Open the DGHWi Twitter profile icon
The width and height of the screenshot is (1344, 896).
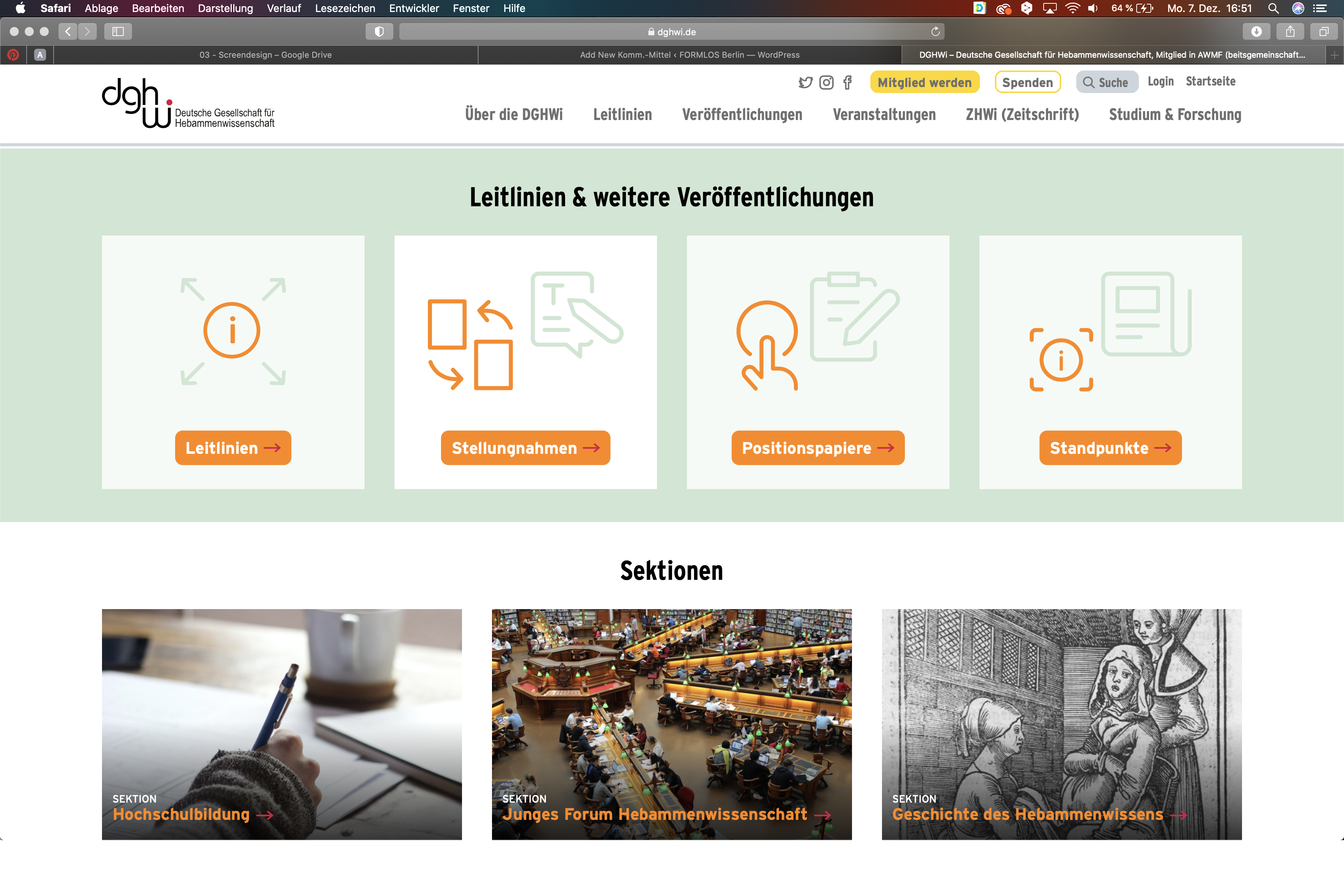tap(805, 83)
